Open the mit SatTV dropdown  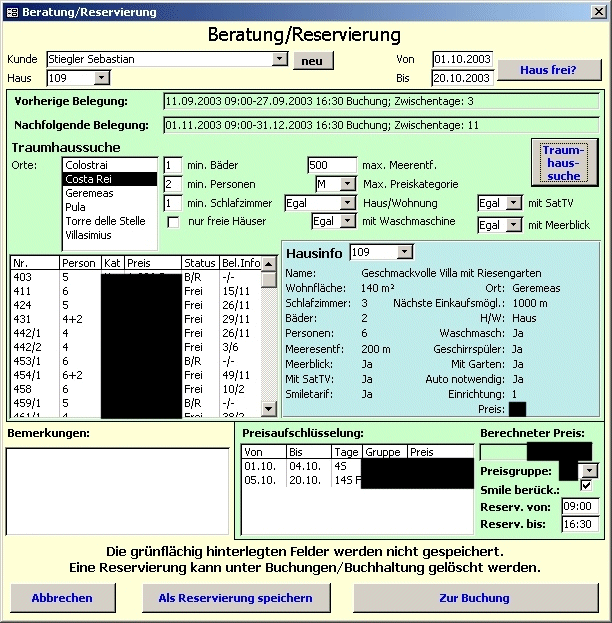click(x=514, y=203)
